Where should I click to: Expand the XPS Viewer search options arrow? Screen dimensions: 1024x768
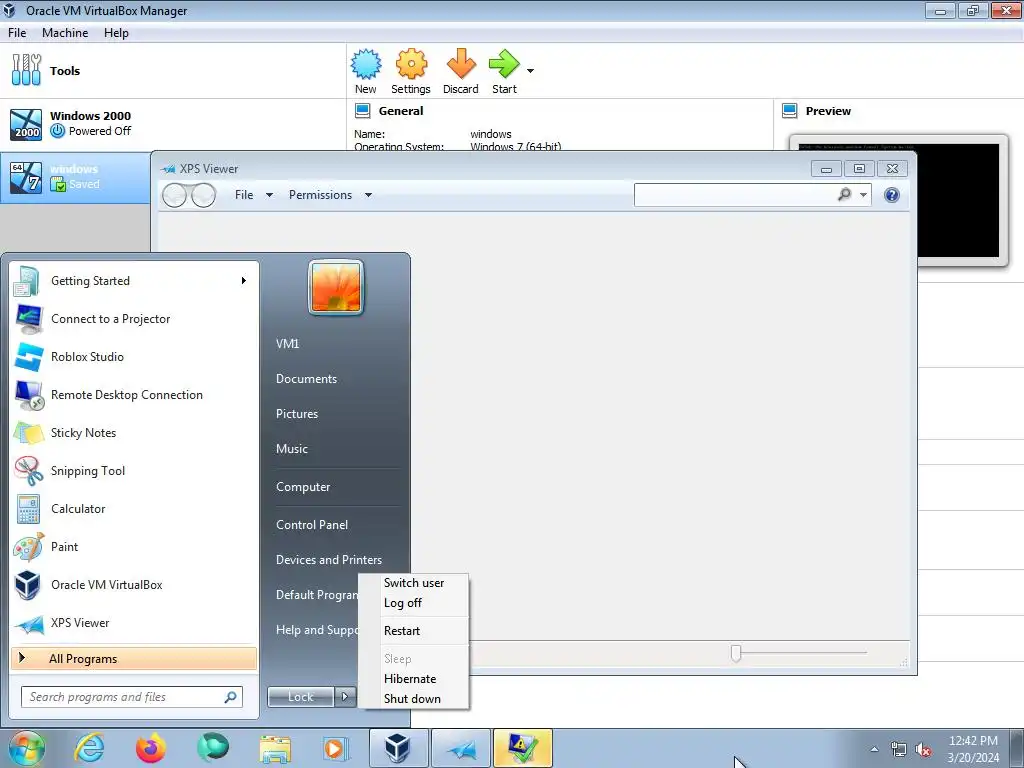point(863,195)
